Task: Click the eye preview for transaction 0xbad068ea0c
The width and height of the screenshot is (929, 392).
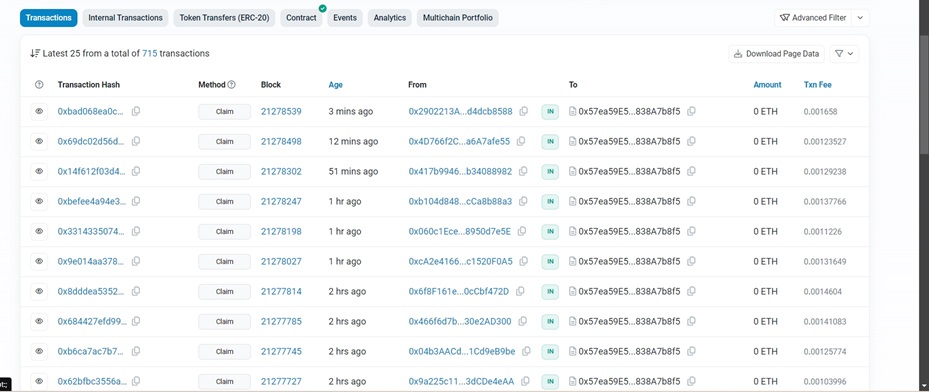Action: tap(39, 111)
